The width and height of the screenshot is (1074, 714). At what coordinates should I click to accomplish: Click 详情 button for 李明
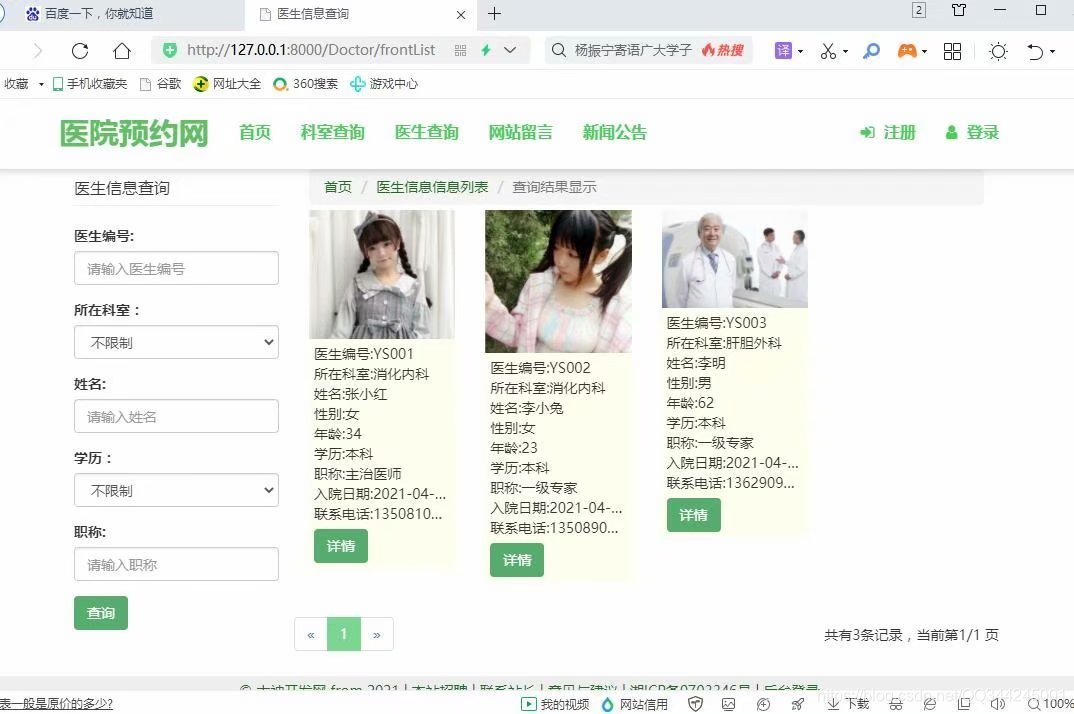tap(694, 515)
